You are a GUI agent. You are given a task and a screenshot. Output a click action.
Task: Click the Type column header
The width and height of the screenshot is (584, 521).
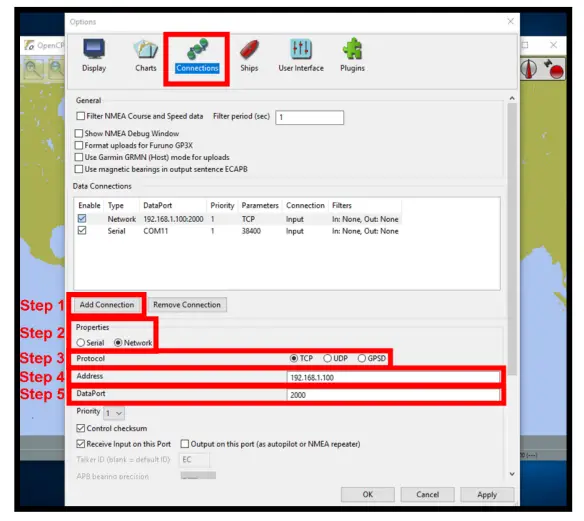pyautogui.click(x=122, y=206)
